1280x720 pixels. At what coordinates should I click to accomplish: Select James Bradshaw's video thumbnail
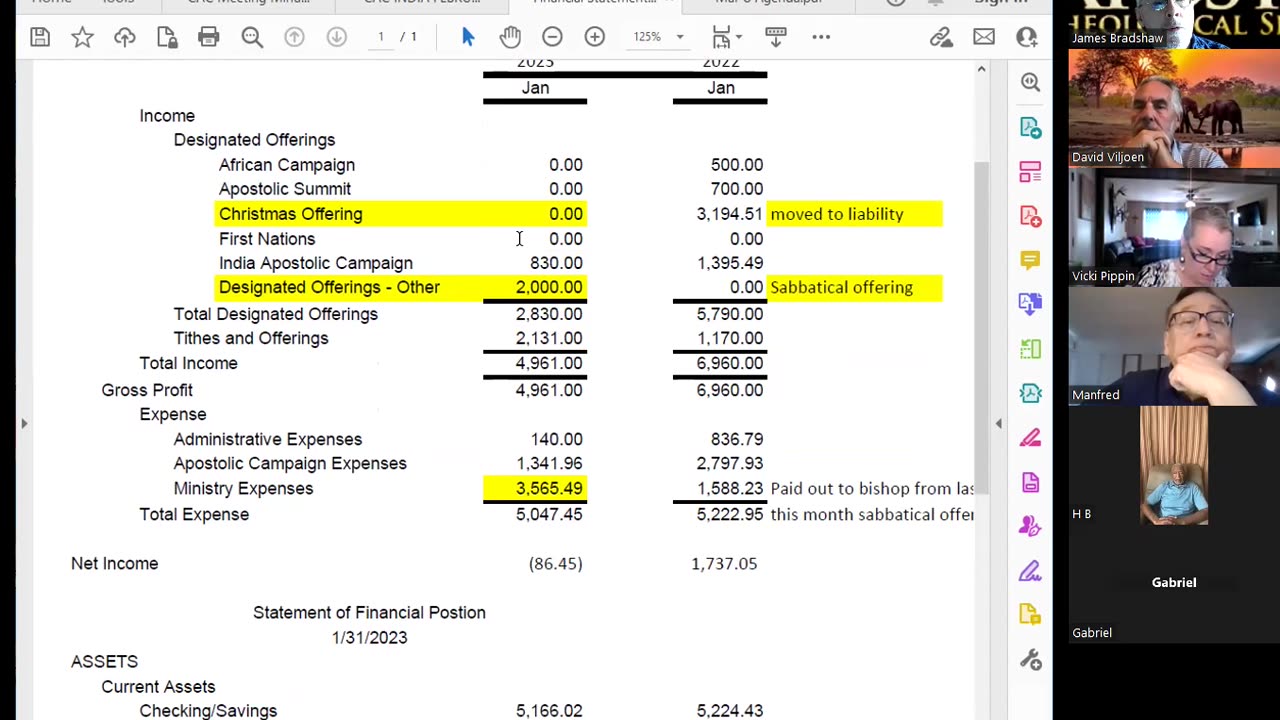click(x=1174, y=24)
